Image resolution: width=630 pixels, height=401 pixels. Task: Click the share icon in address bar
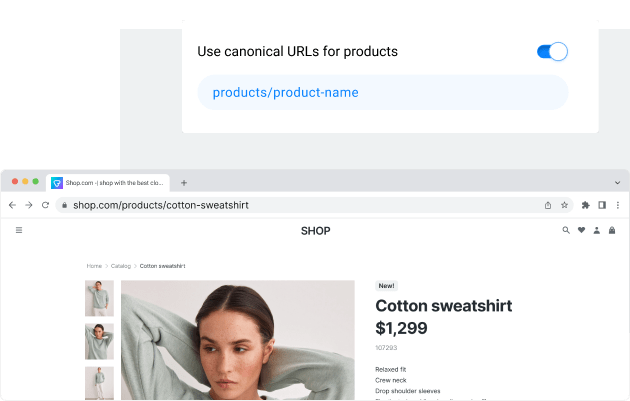pyautogui.click(x=548, y=205)
